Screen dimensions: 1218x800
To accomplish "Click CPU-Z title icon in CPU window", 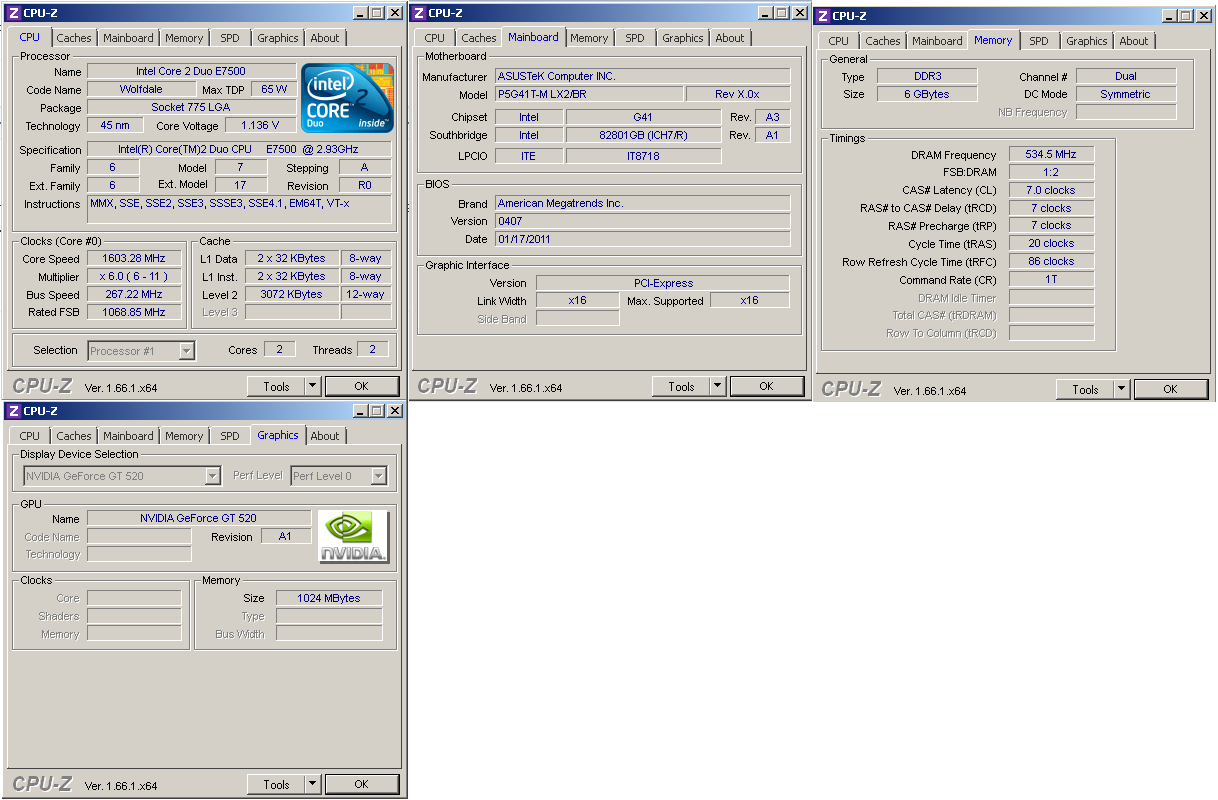I will pos(14,13).
